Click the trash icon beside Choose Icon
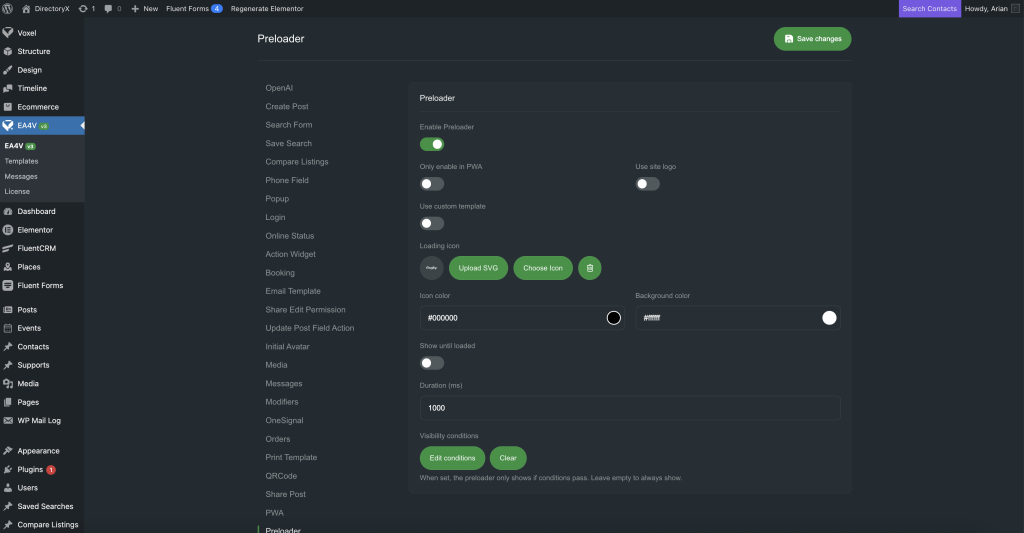 pos(590,268)
